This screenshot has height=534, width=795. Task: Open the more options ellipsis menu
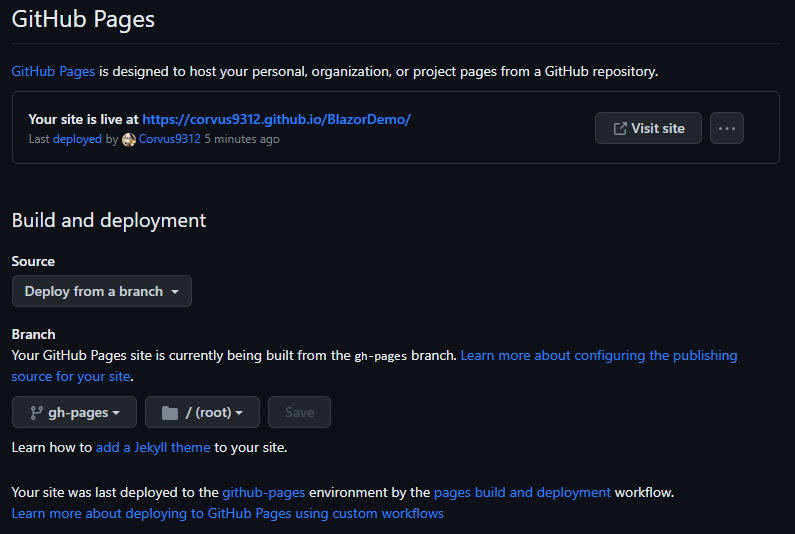pos(727,128)
